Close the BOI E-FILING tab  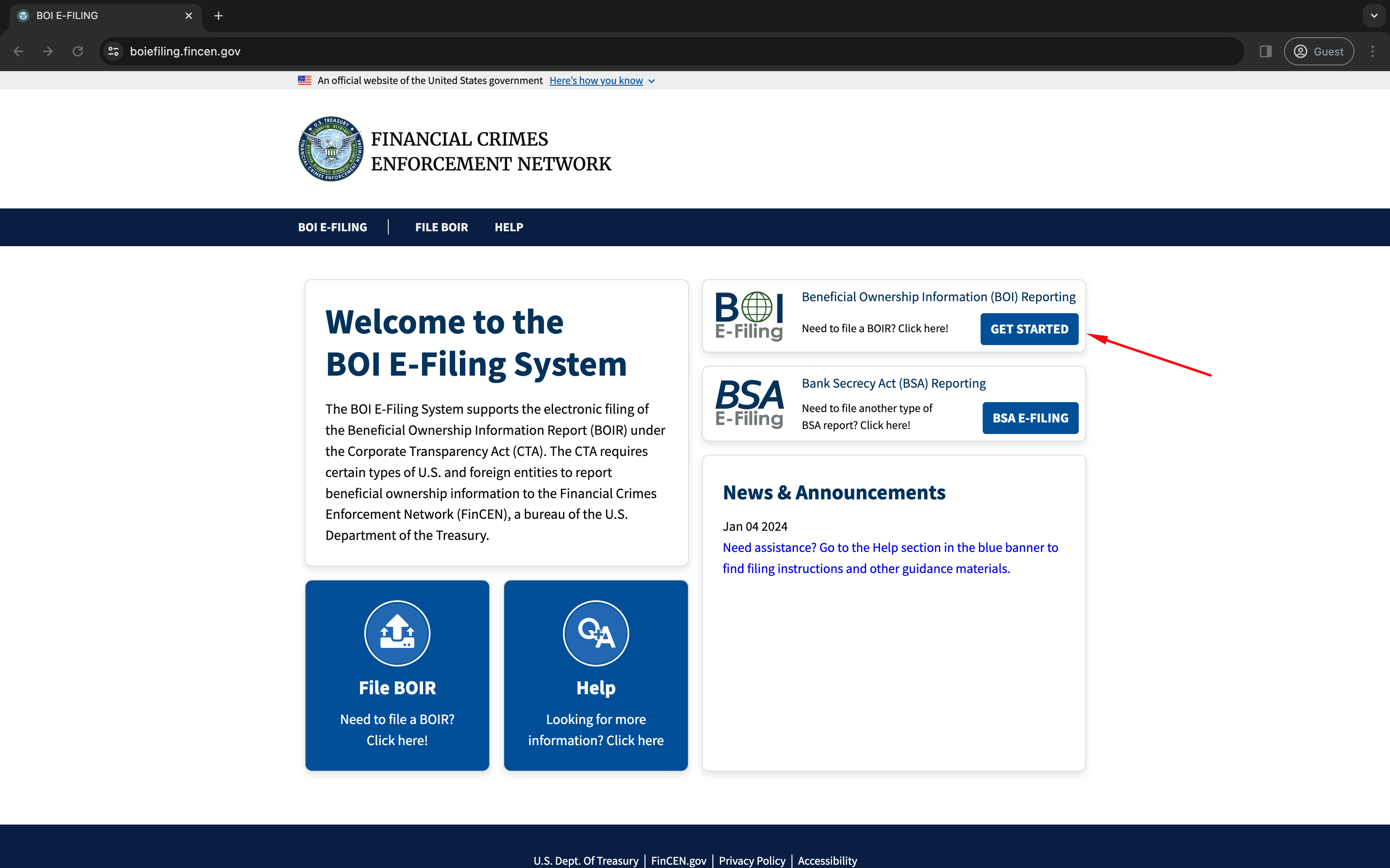tap(188, 16)
